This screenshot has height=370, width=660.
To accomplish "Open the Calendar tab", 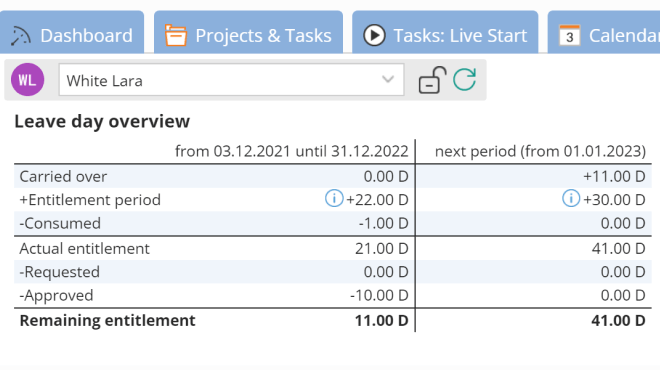I will [x=604, y=32].
